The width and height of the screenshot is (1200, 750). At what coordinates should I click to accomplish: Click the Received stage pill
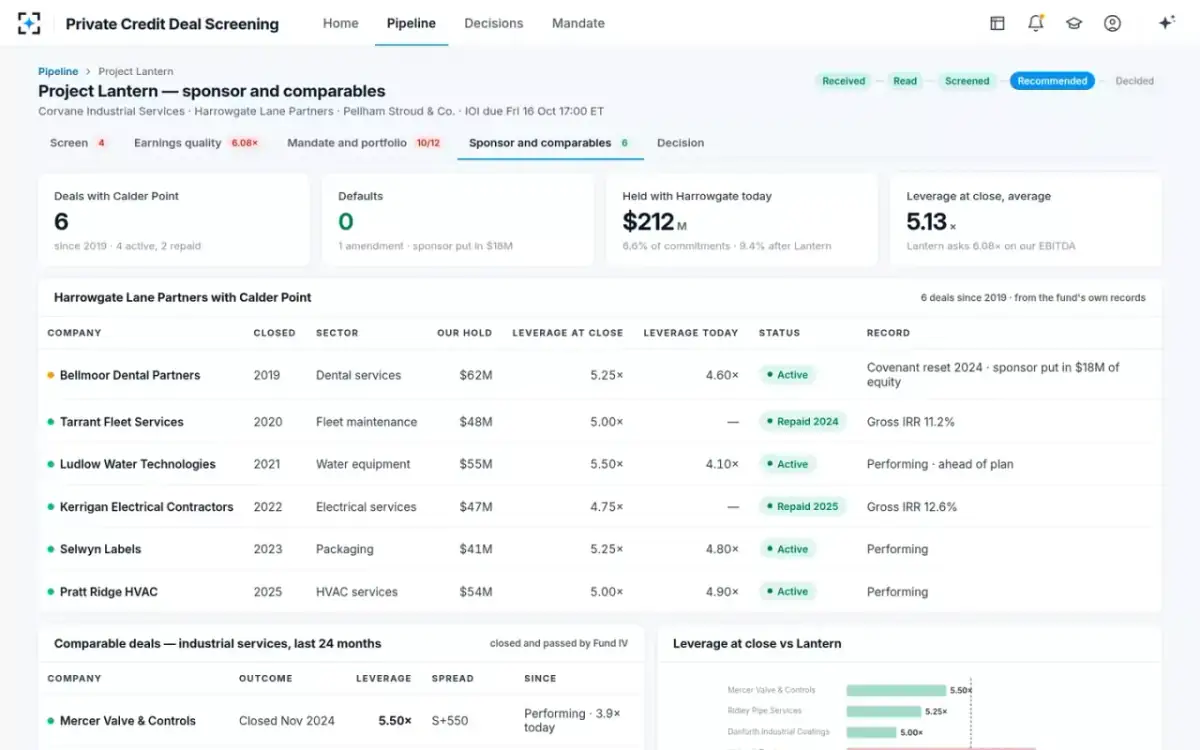tap(844, 81)
